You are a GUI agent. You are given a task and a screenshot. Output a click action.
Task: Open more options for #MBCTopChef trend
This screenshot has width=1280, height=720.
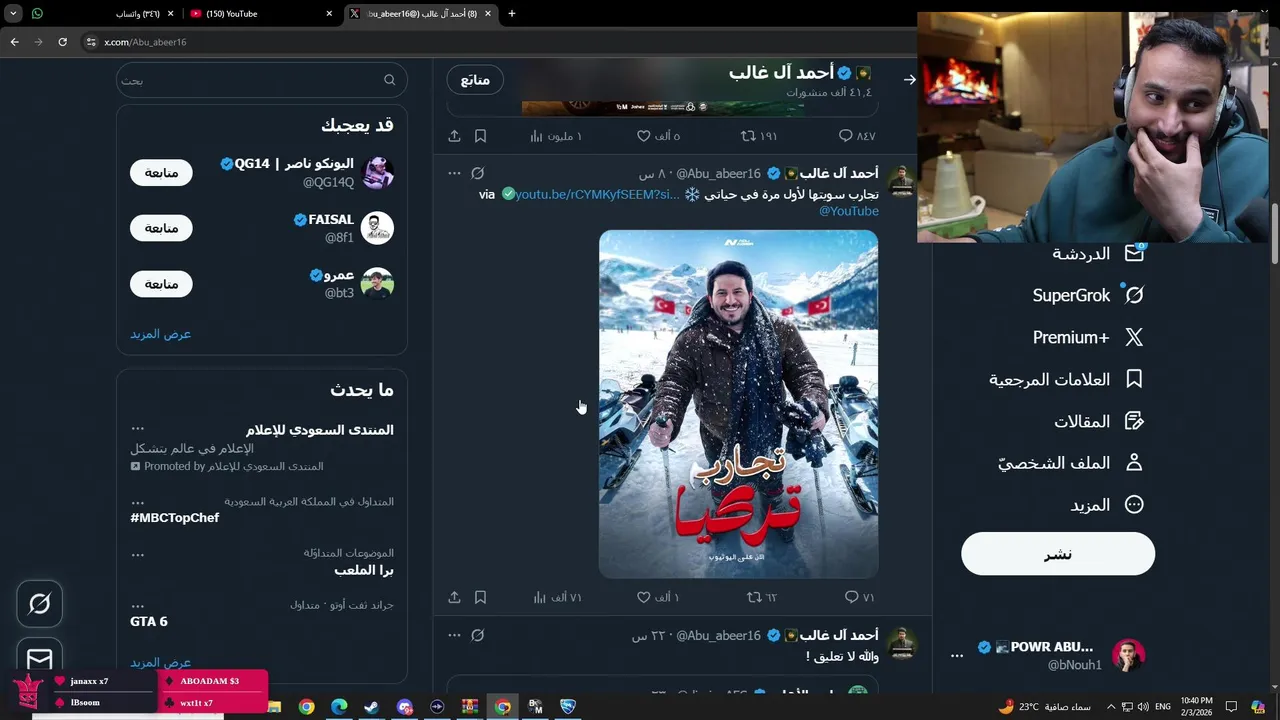point(138,502)
